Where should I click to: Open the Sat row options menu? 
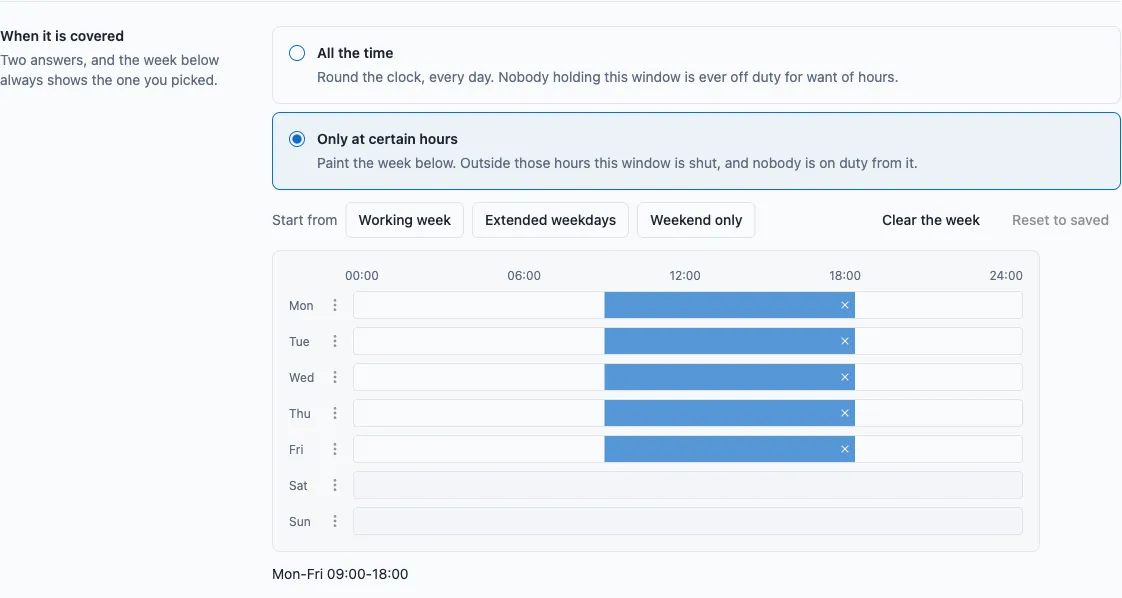tap(334, 485)
